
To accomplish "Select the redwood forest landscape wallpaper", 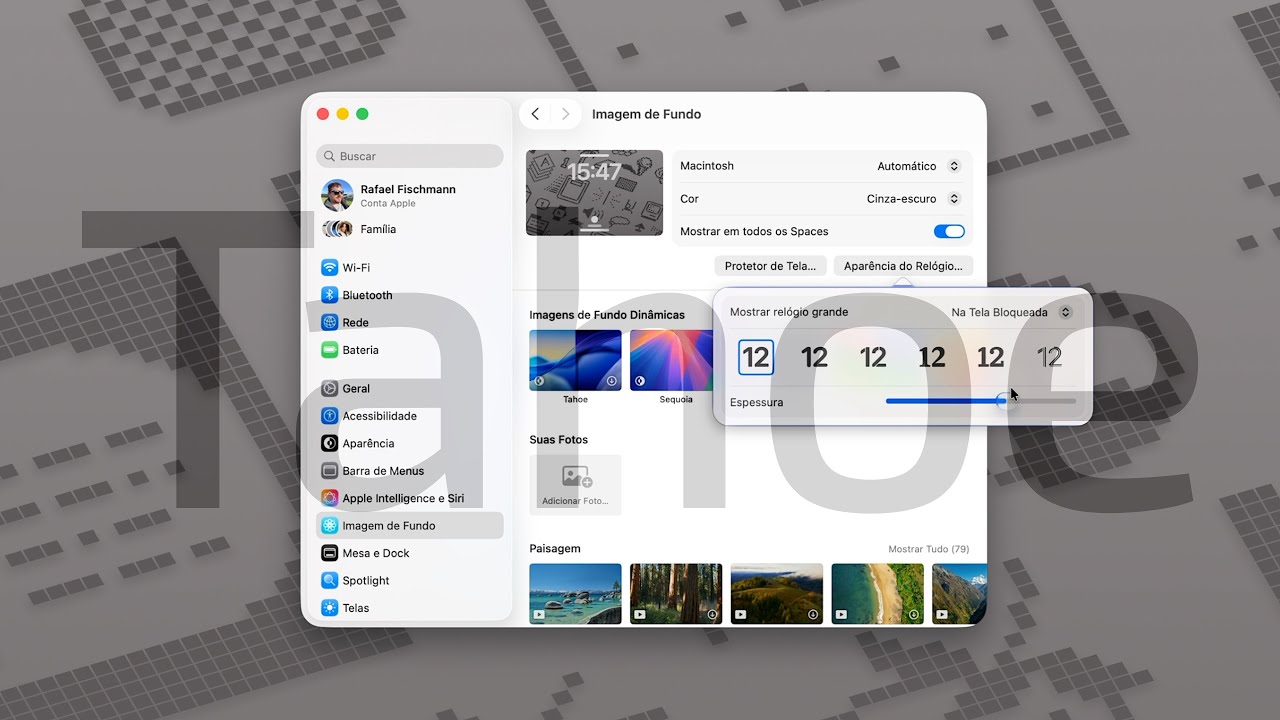I will click(676, 593).
